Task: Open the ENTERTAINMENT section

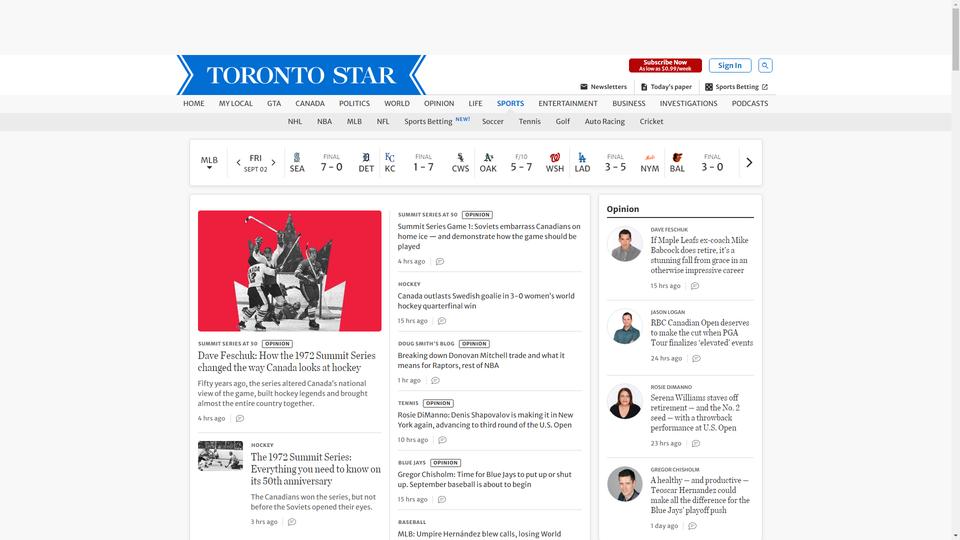Action: coord(568,103)
